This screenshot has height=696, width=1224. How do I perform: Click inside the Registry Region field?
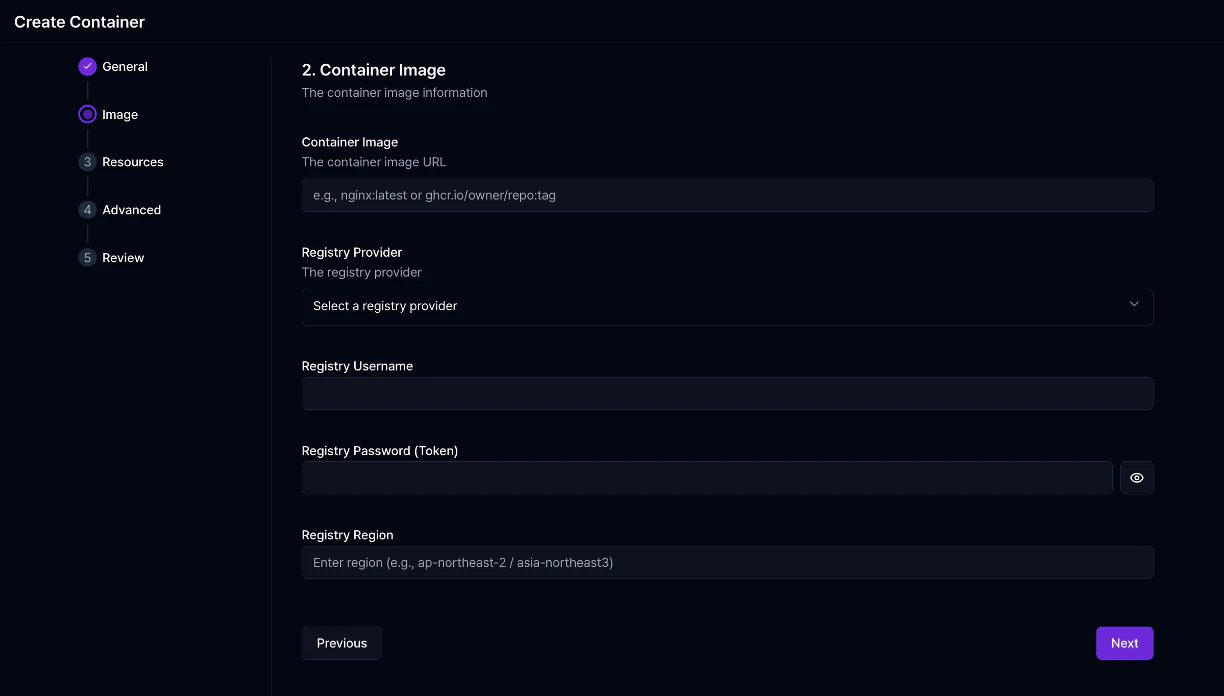pyautogui.click(x=727, y=562)
